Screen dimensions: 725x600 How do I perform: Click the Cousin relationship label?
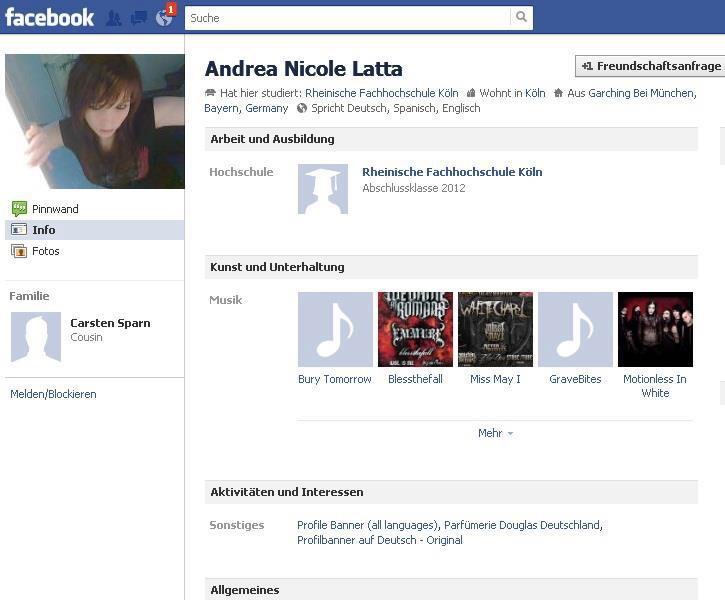(86, 337)
